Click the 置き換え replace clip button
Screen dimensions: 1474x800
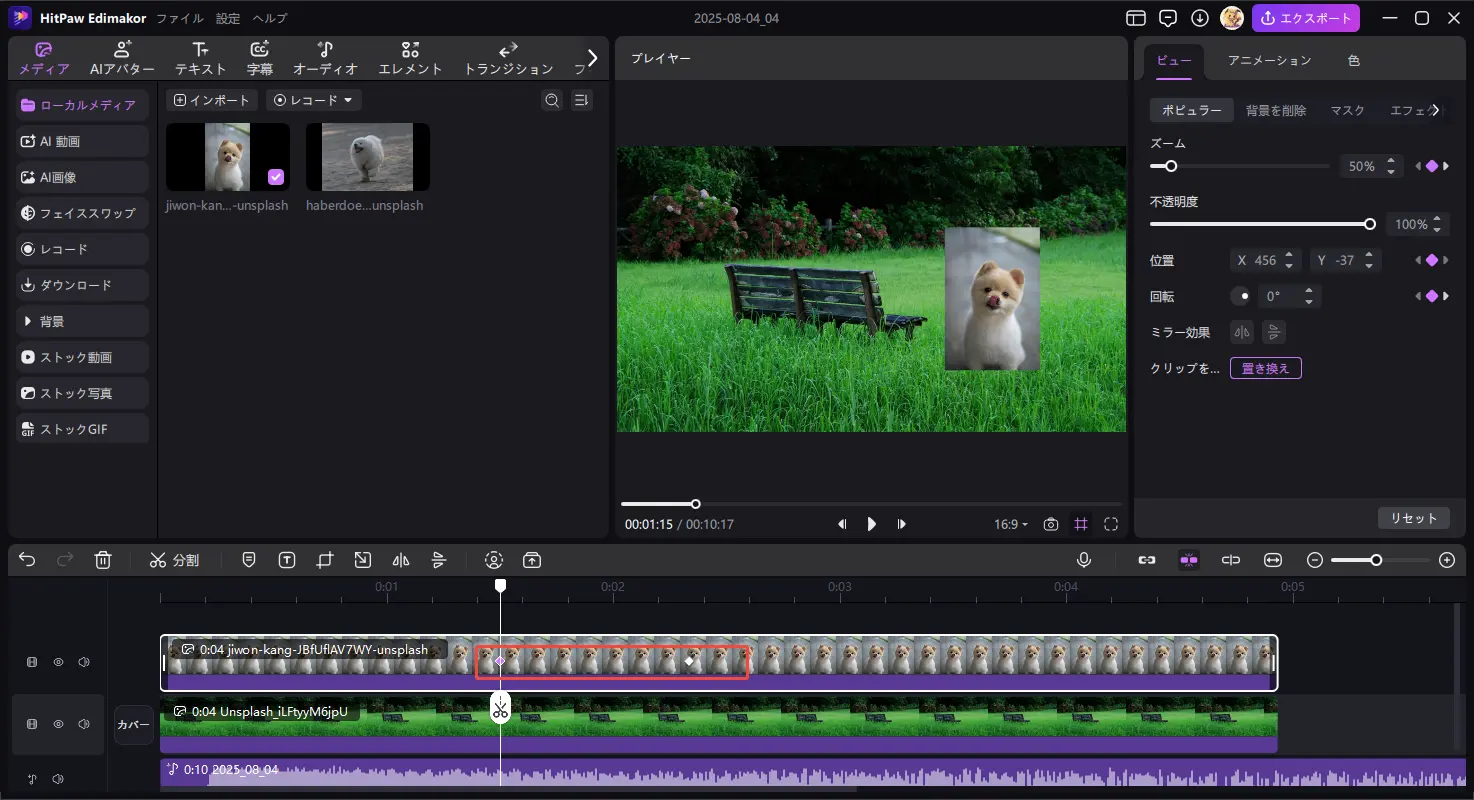click(x=1265, y=368)
